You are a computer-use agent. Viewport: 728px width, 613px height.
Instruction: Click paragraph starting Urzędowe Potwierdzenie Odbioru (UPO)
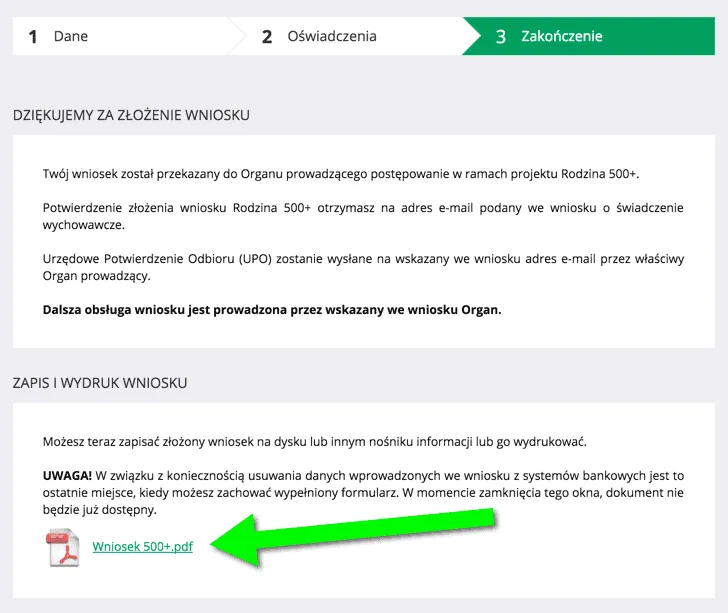coord(363,267)
